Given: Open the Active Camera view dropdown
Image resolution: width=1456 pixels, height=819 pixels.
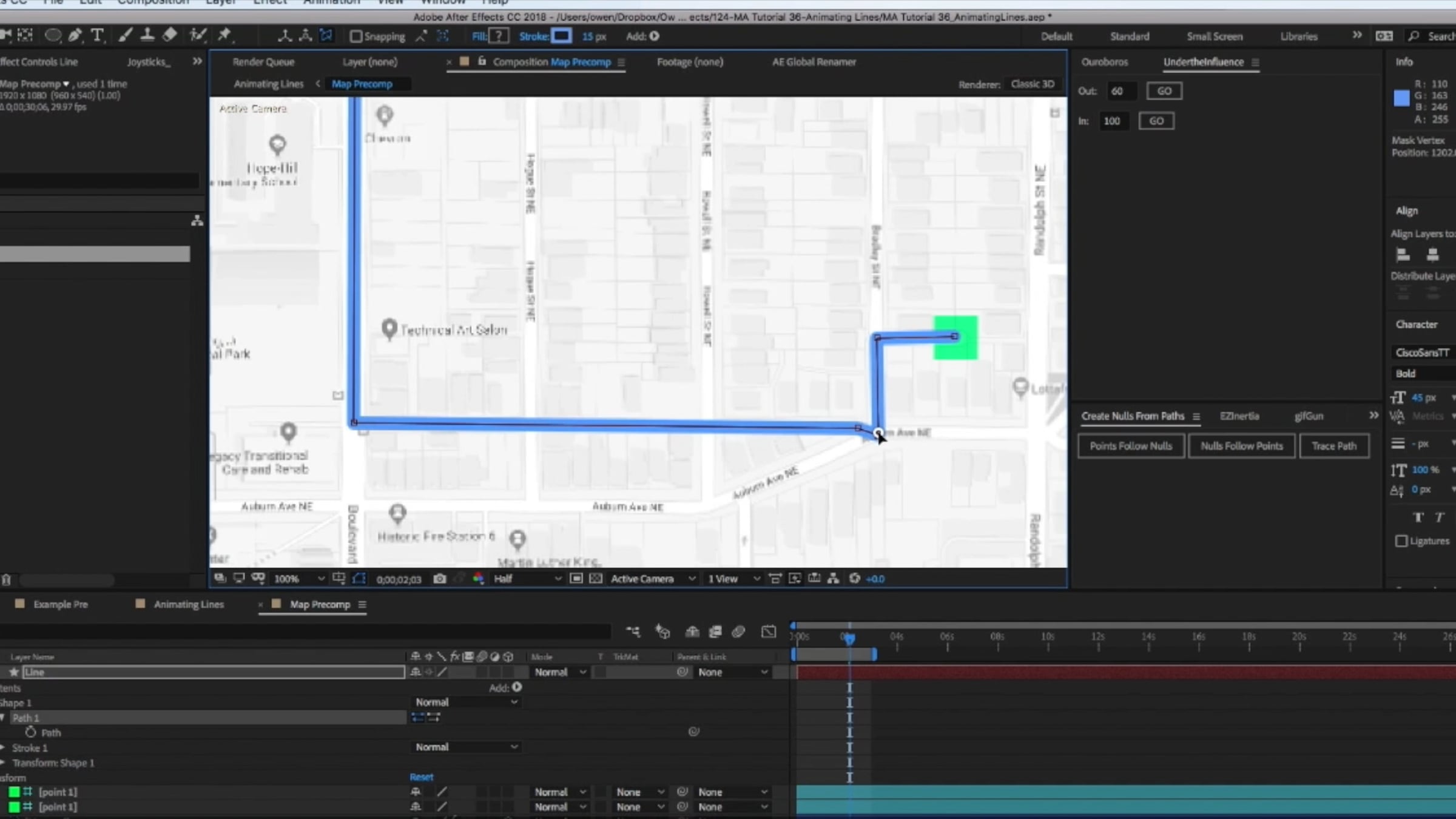Looking at the screenshot, I should pos(652,579).
